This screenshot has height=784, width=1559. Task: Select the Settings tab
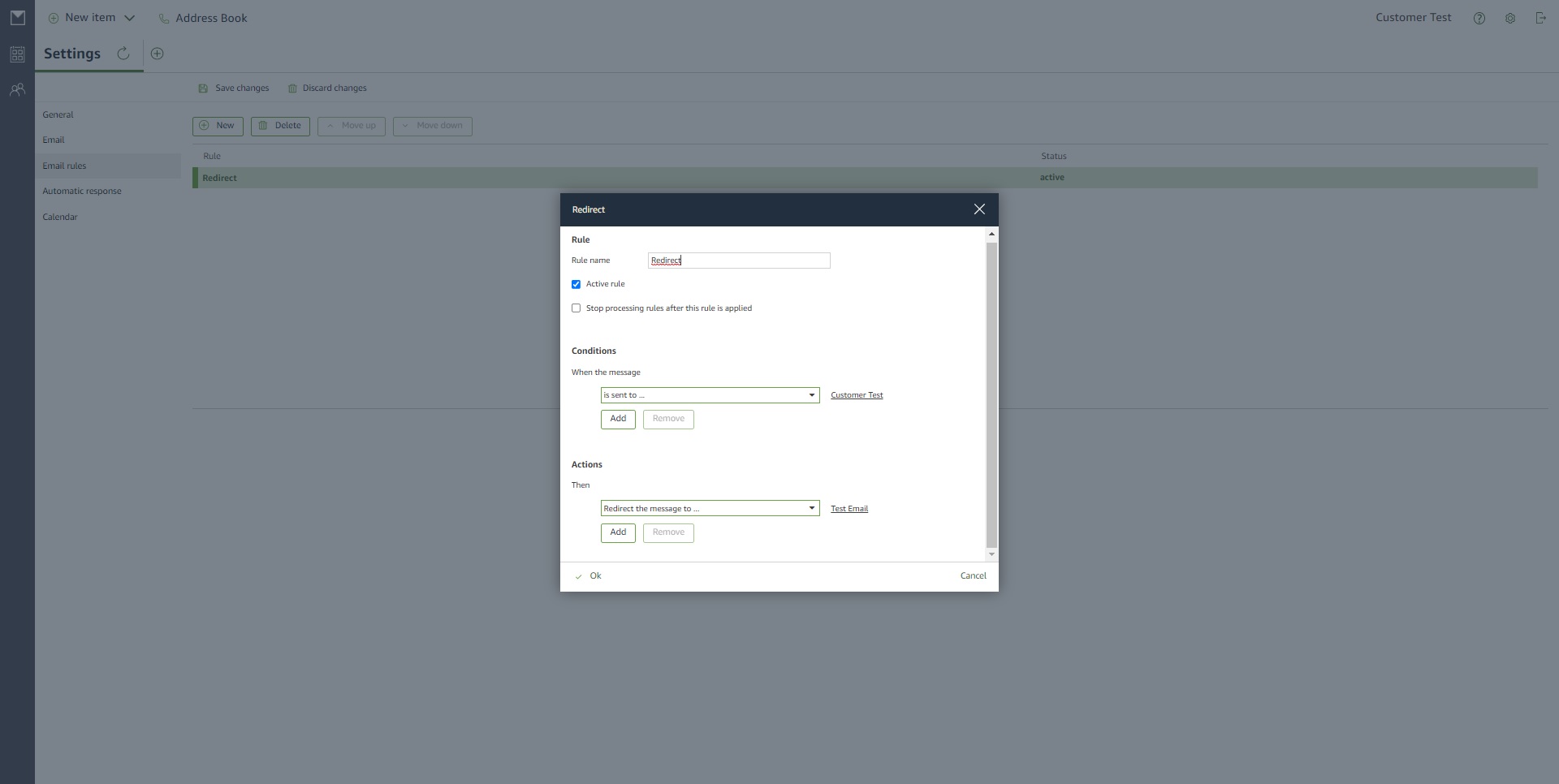click(72, 54)
